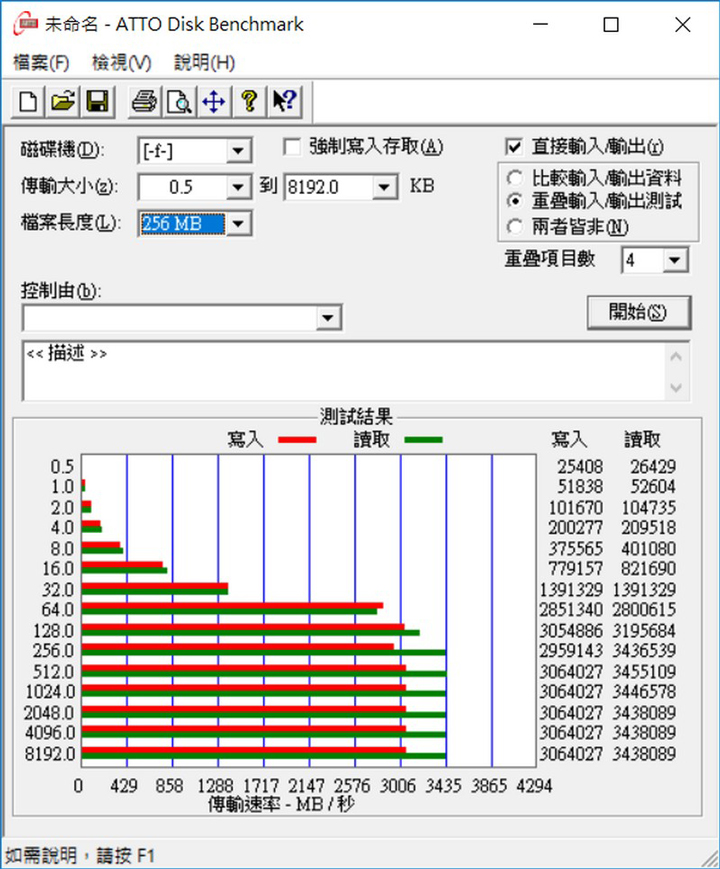
Task: Click the four-arrow move toolbar icon
Action: [x=214, y=102]
